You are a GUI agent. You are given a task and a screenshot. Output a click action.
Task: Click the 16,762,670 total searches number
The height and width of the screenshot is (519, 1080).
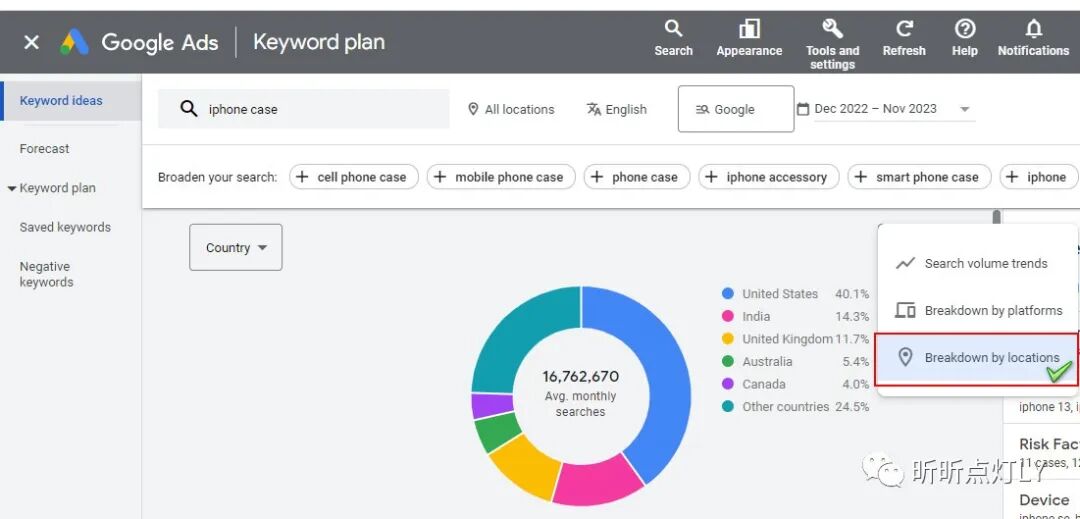tap(581, 377)
